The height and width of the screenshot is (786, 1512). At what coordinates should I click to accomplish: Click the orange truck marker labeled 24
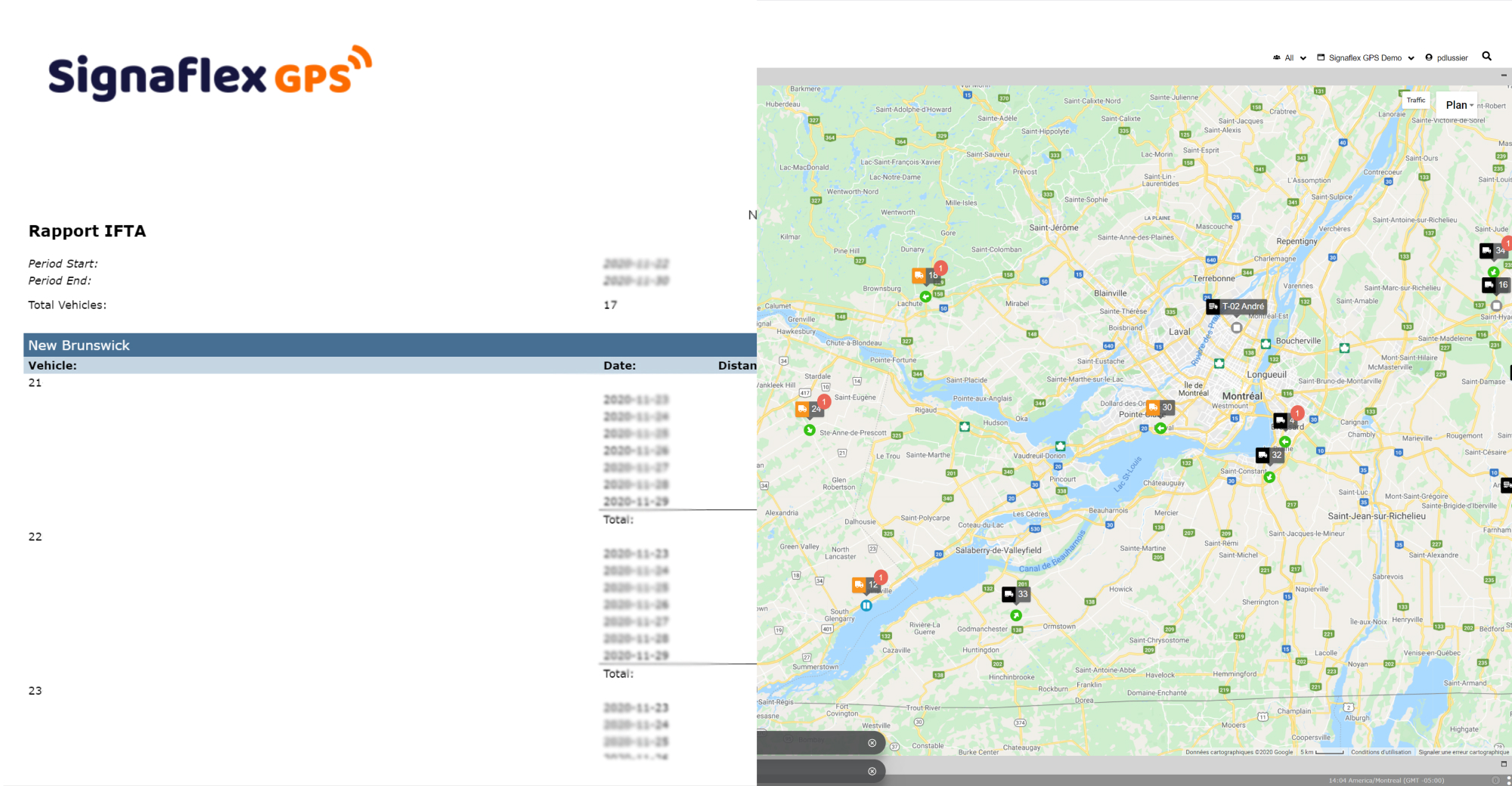click(809, 409)
